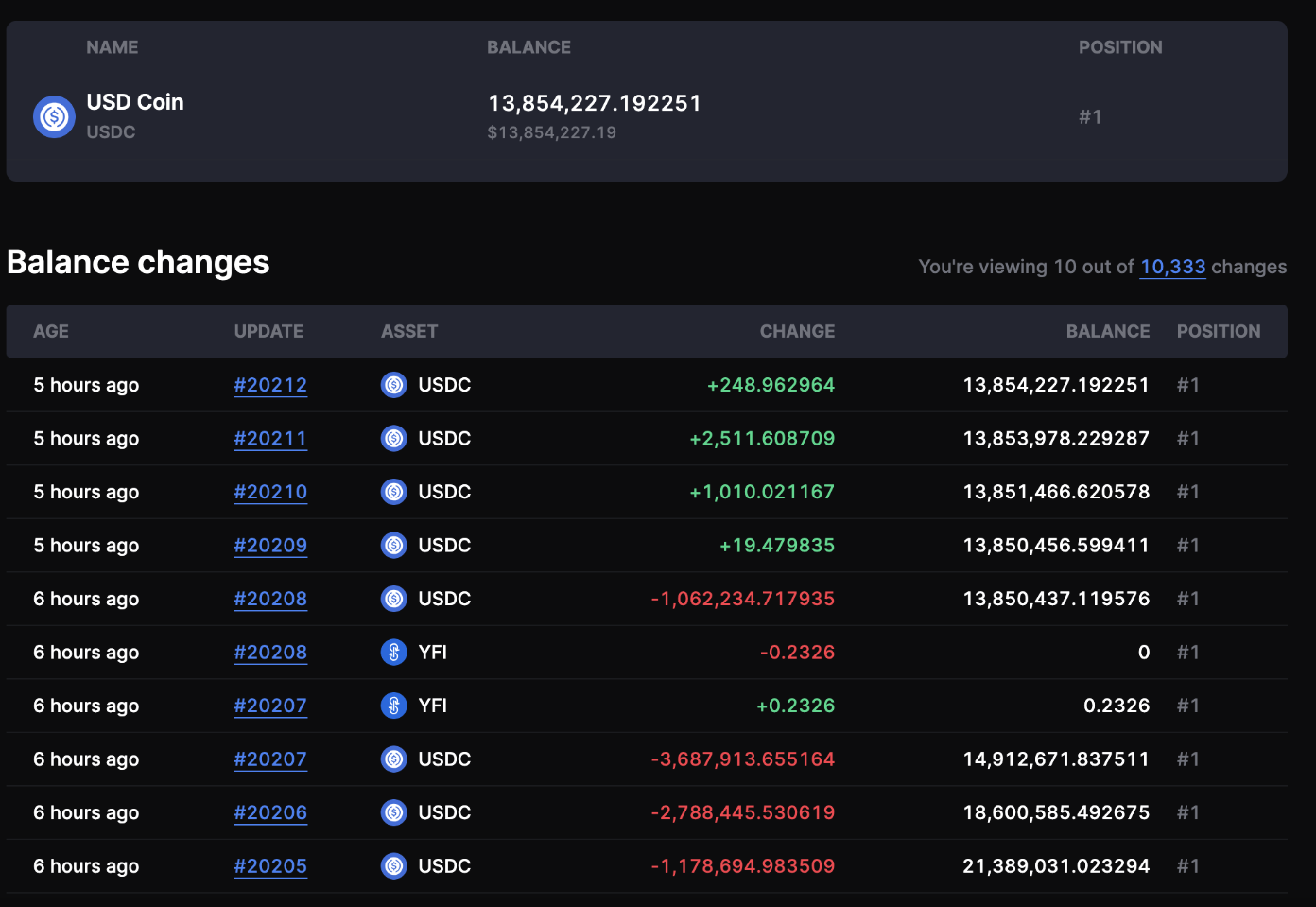The width and height of the screenshot is (1316, 907).
Task: Open update #20209 link
Action: (270, 546)
